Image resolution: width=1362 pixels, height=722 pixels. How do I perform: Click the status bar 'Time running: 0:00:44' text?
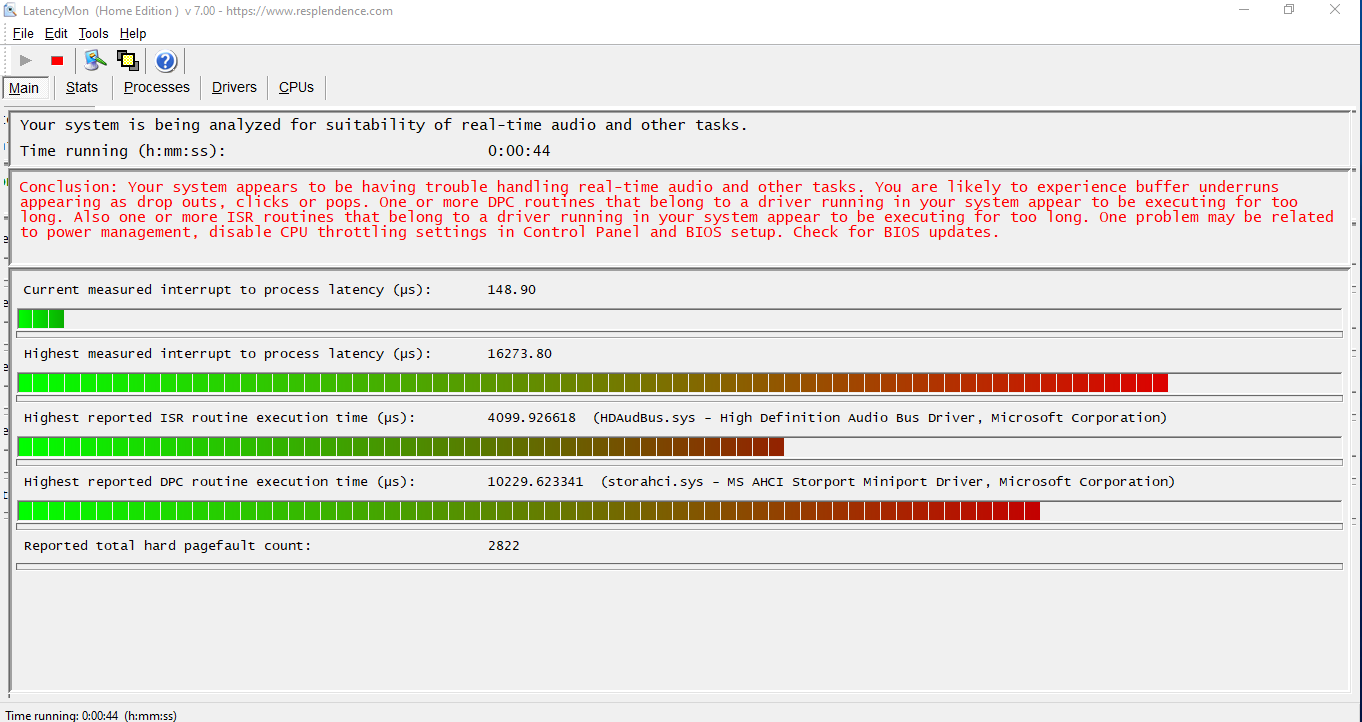point(91,715)
